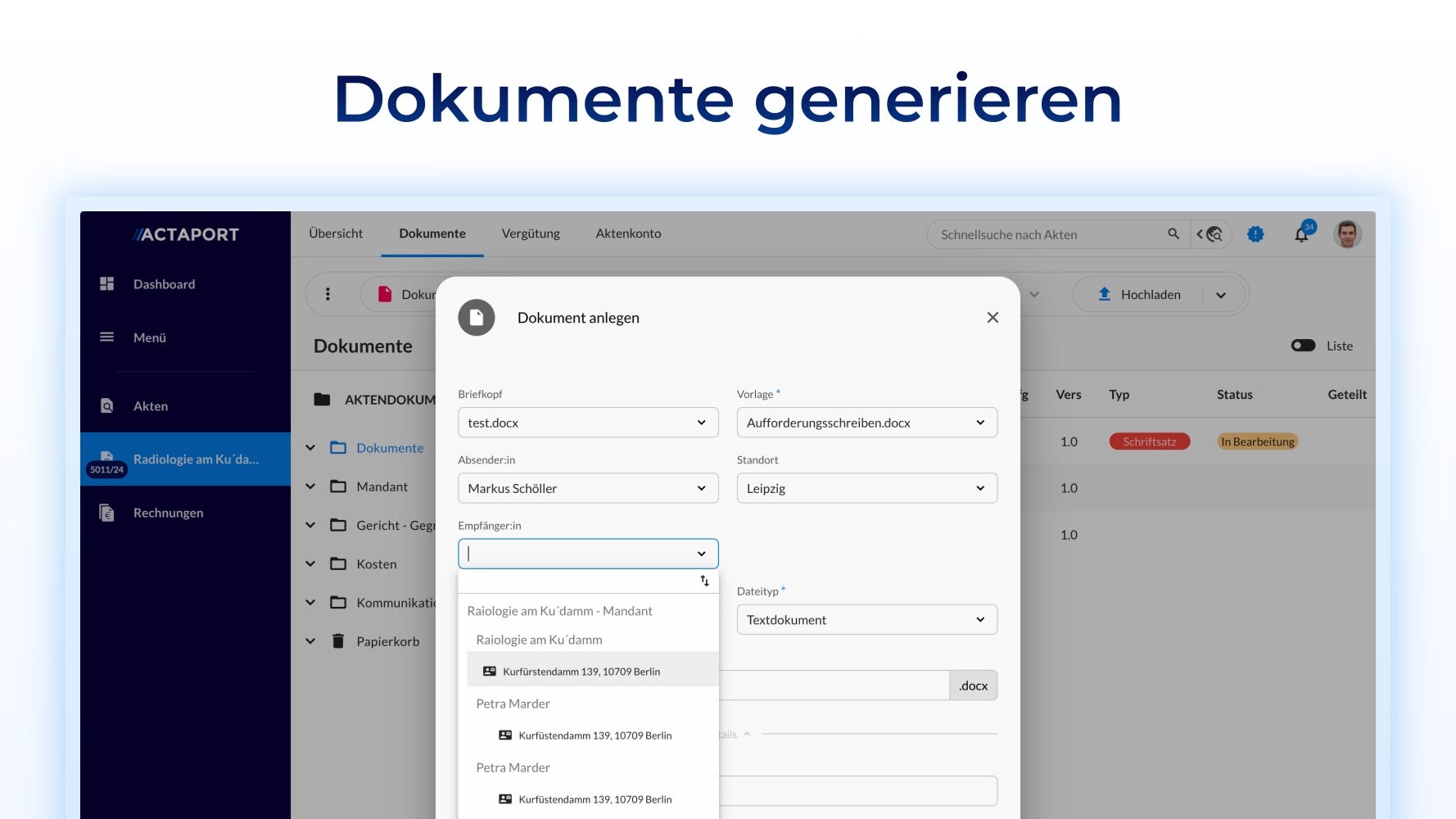The width and height of the screenshot is (1456, 819).
Task: Open the notifications bell with 34 alerts
Action: coord(1302,234)
